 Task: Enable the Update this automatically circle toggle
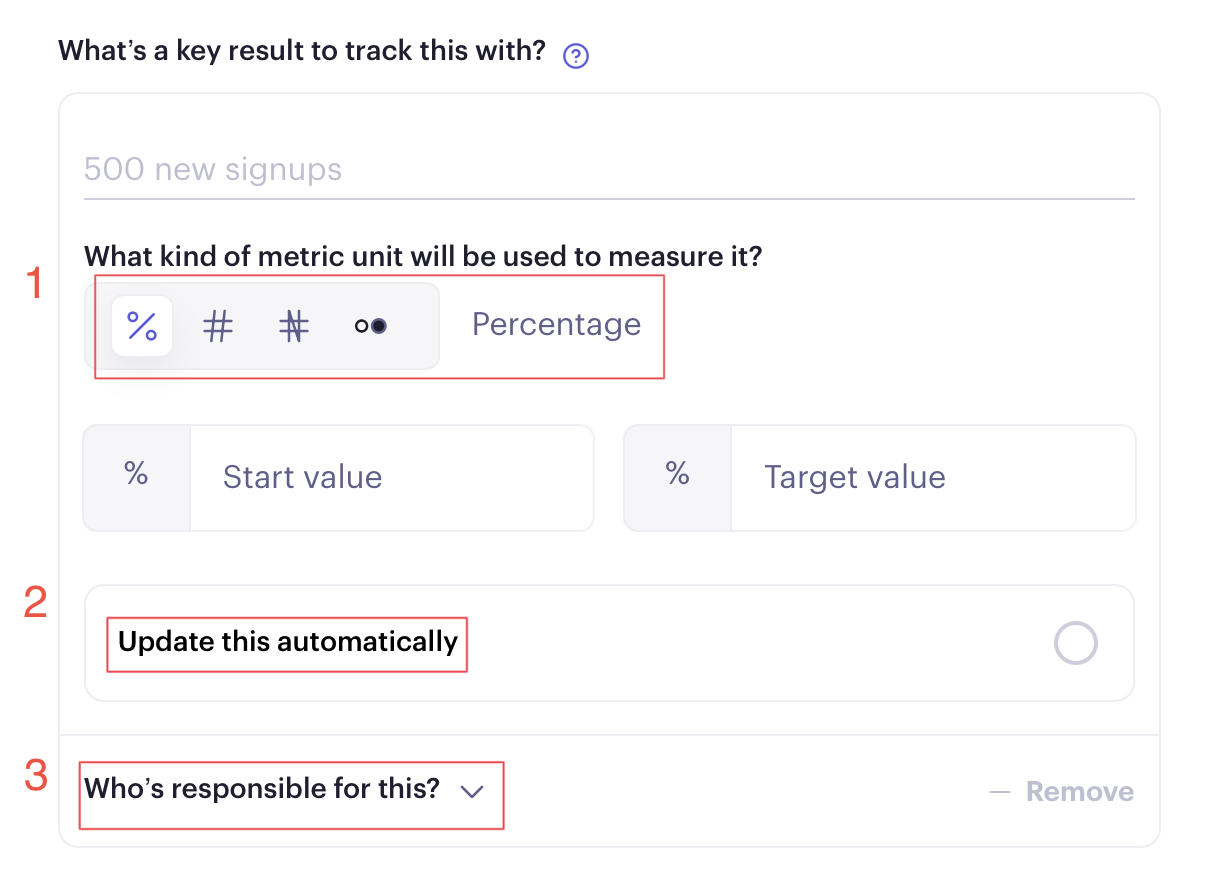point(1076,643)
